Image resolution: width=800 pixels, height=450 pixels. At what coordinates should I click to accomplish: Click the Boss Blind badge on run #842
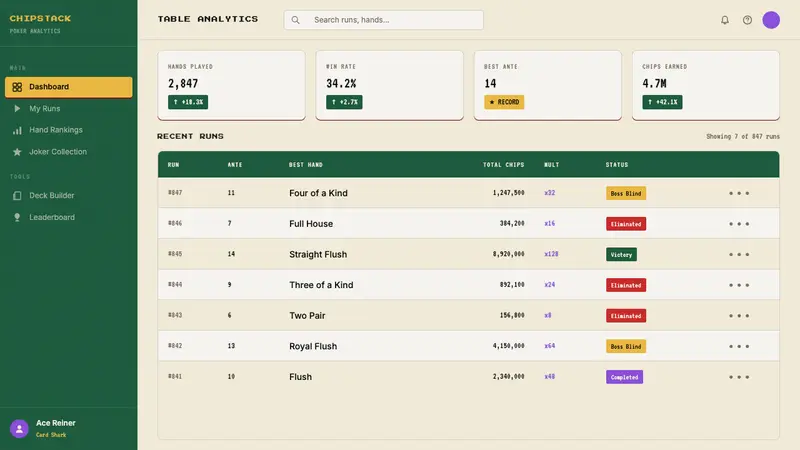coord(626,346)
